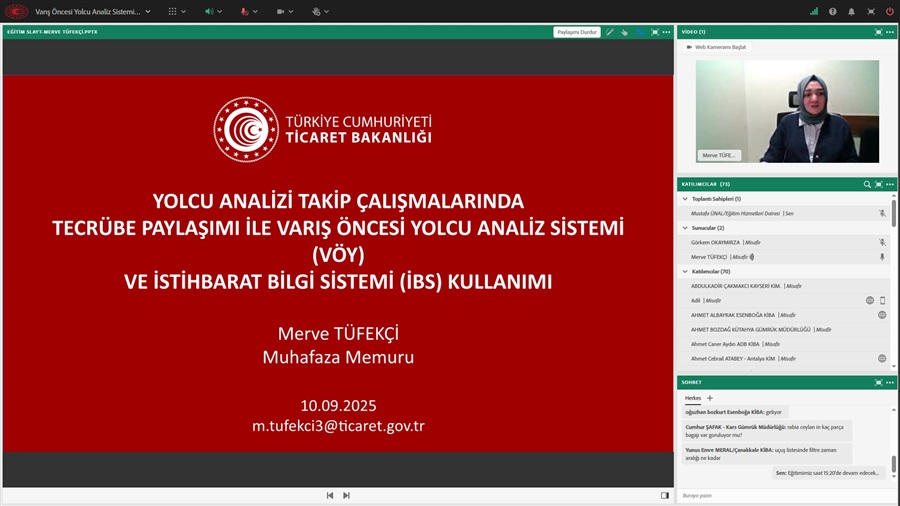Viewport: 900px width, 506px height.
Task: Open Katılımcılar pod options menu
Action: coord(890,184)
